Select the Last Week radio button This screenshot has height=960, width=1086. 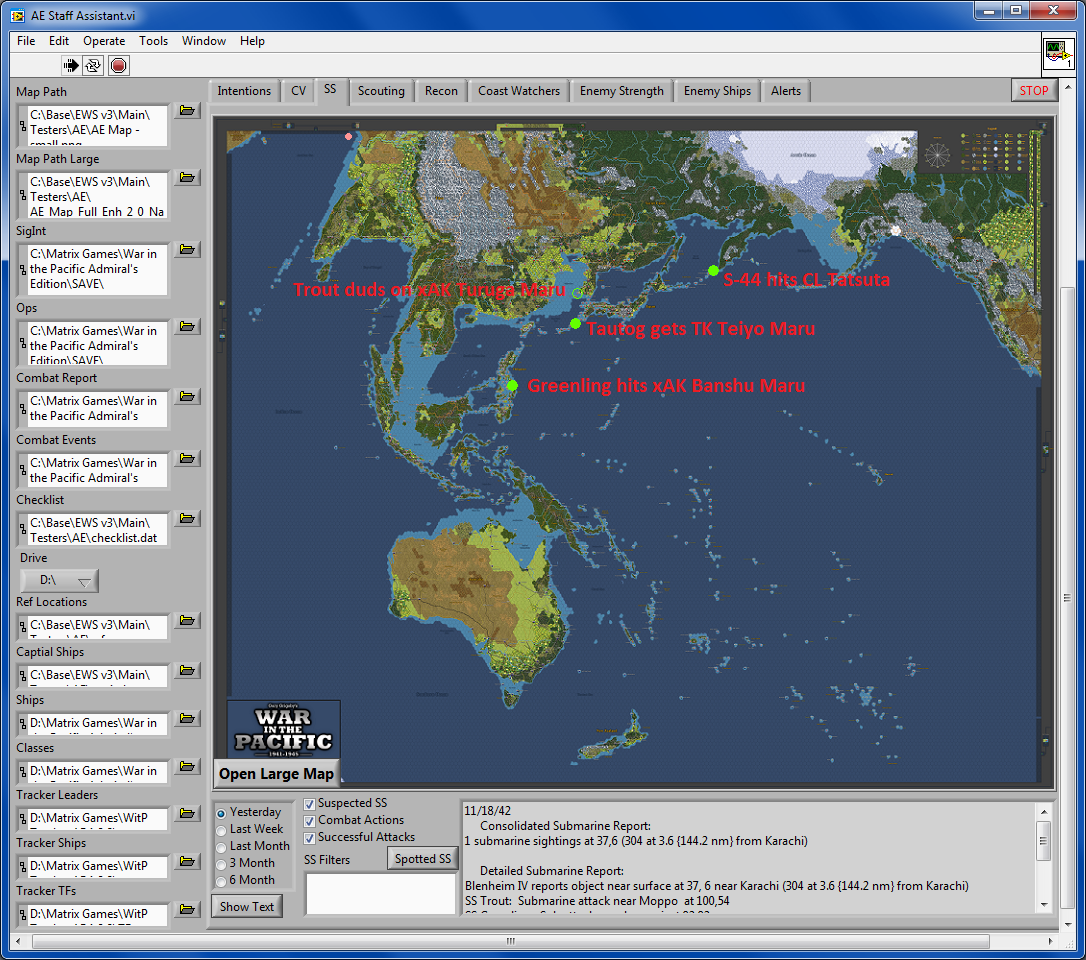pyautogui.click(x=222, y=830)
